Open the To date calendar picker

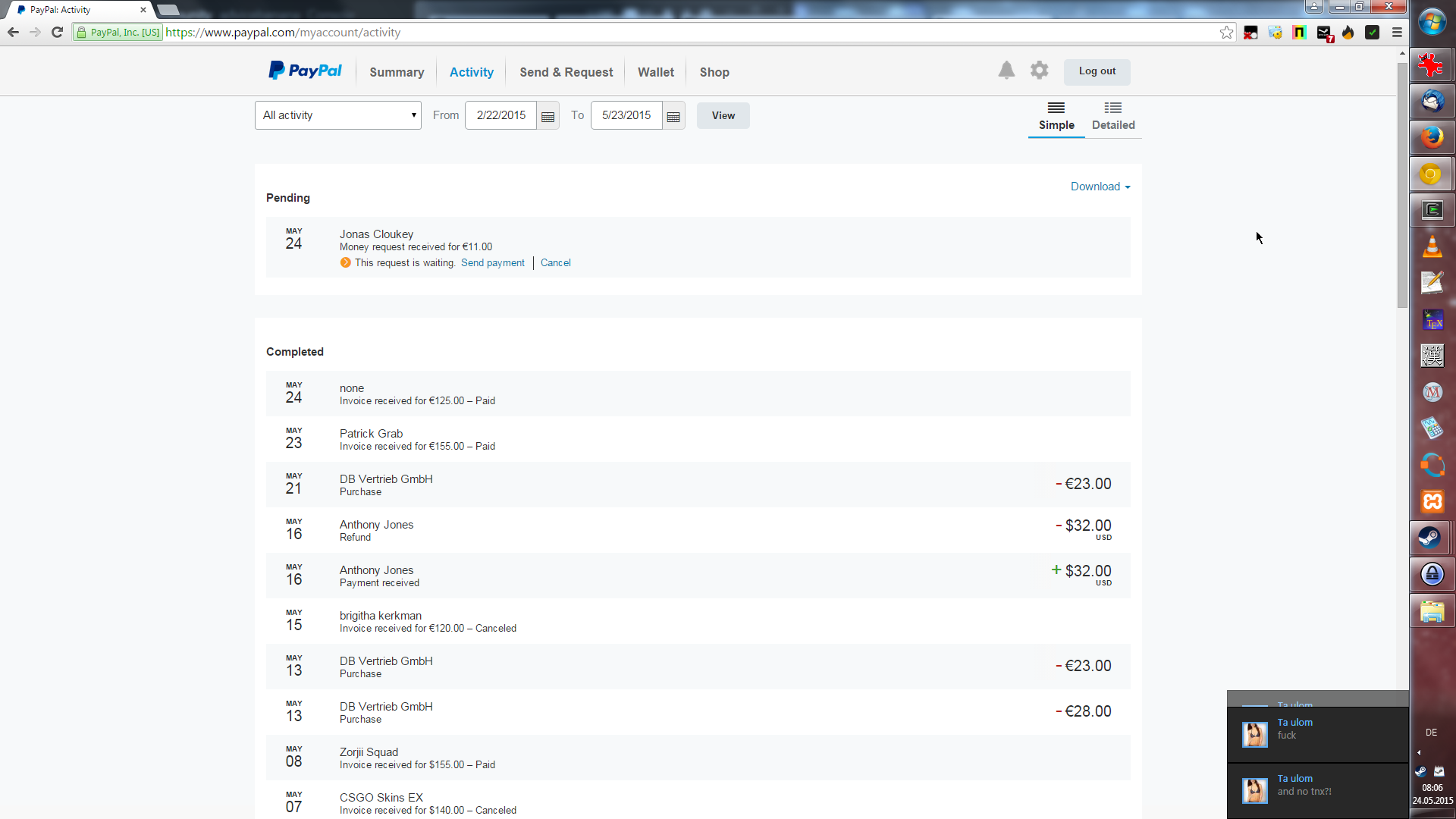[673, 116]
